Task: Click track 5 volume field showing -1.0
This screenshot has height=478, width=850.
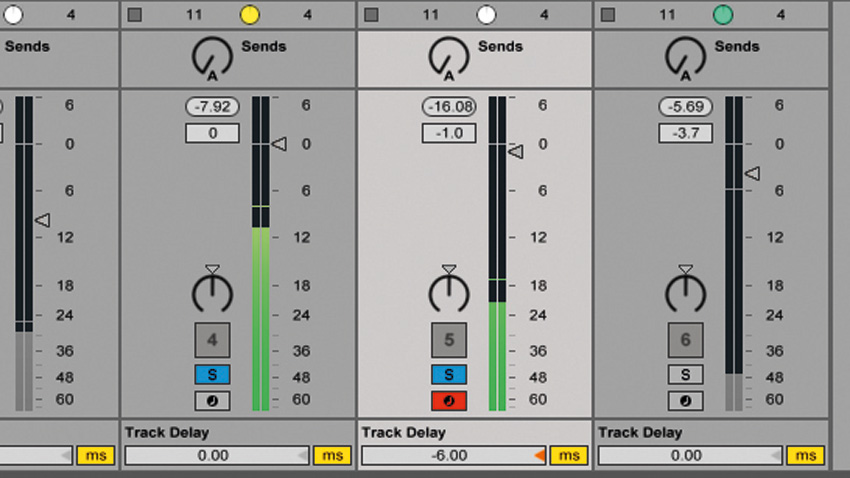Action: 449,133
